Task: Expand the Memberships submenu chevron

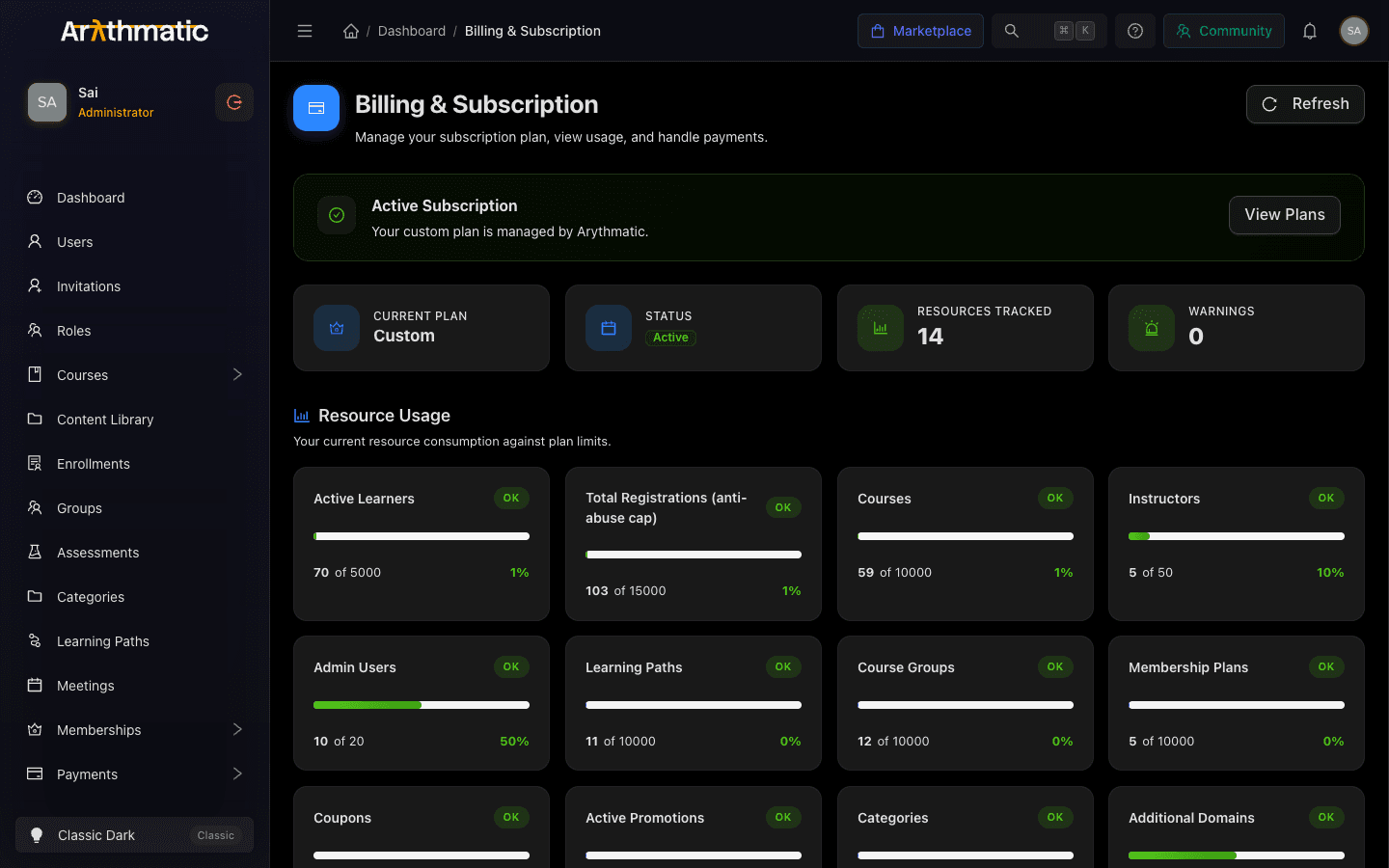Action: pyautogui.click(x=237, y=729)
